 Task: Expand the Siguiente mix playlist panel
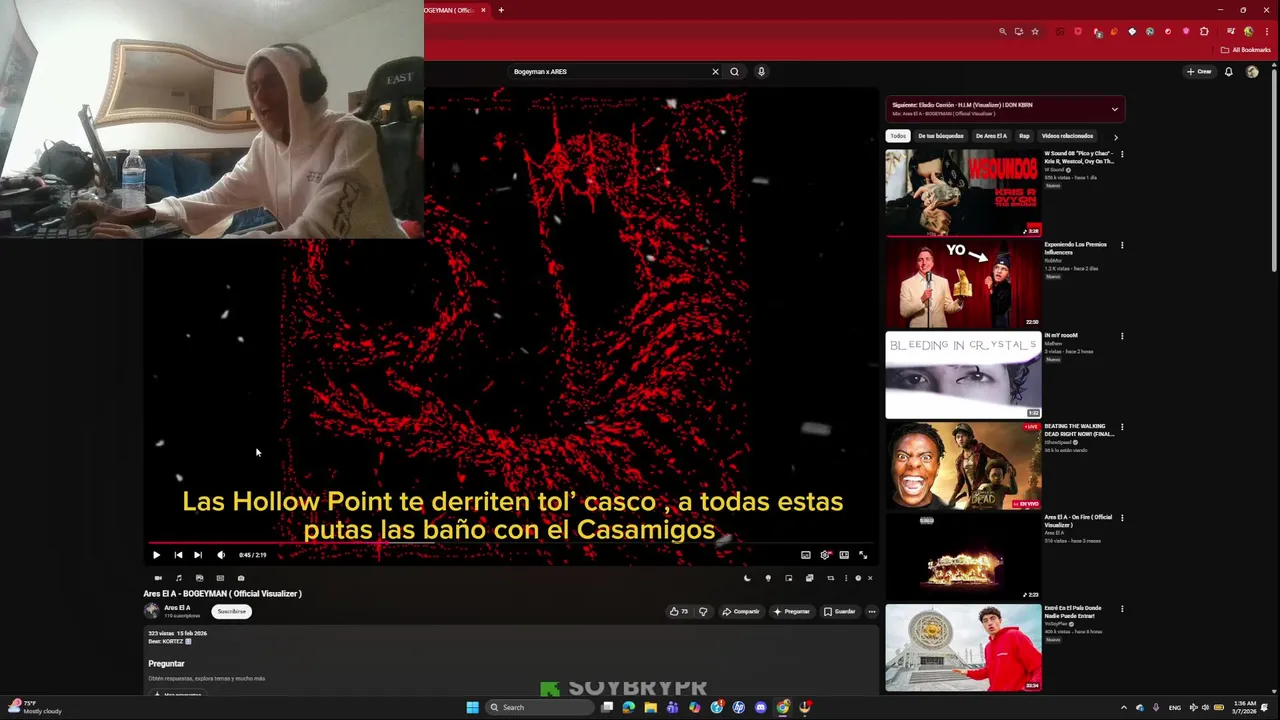(x=1115, y=109)
